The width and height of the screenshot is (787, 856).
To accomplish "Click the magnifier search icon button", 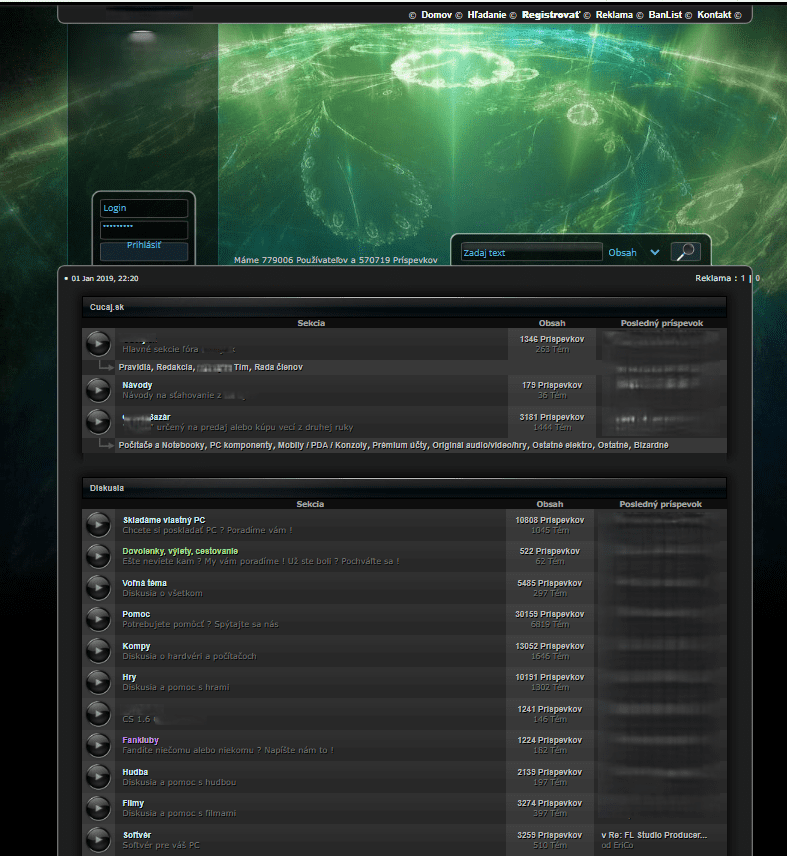I will [x=685, y=252].
